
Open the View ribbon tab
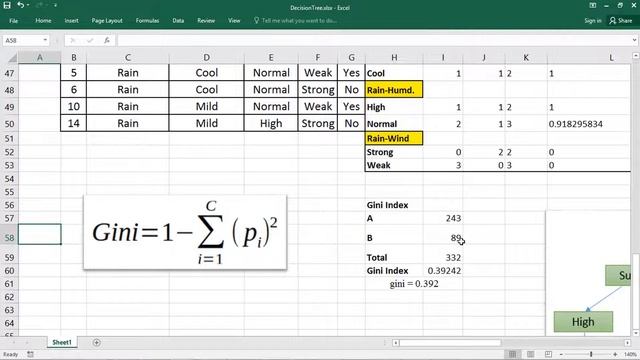click(x=234, y=20)
